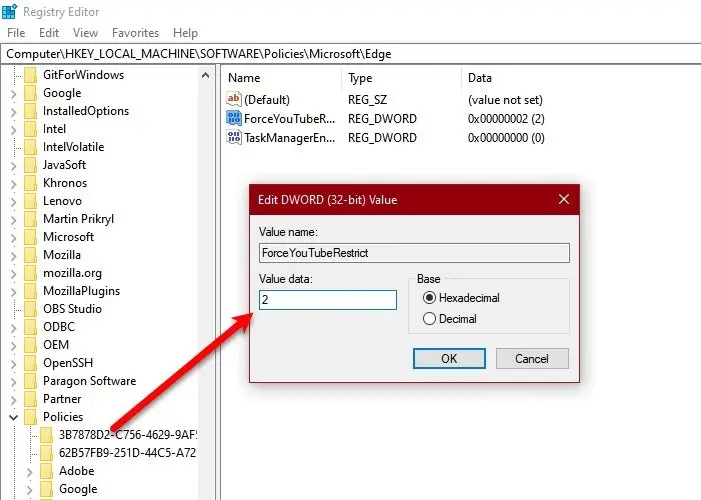The image size is (701, 500).
Task: Expand the Mozilla key
Action: point(13,256)
